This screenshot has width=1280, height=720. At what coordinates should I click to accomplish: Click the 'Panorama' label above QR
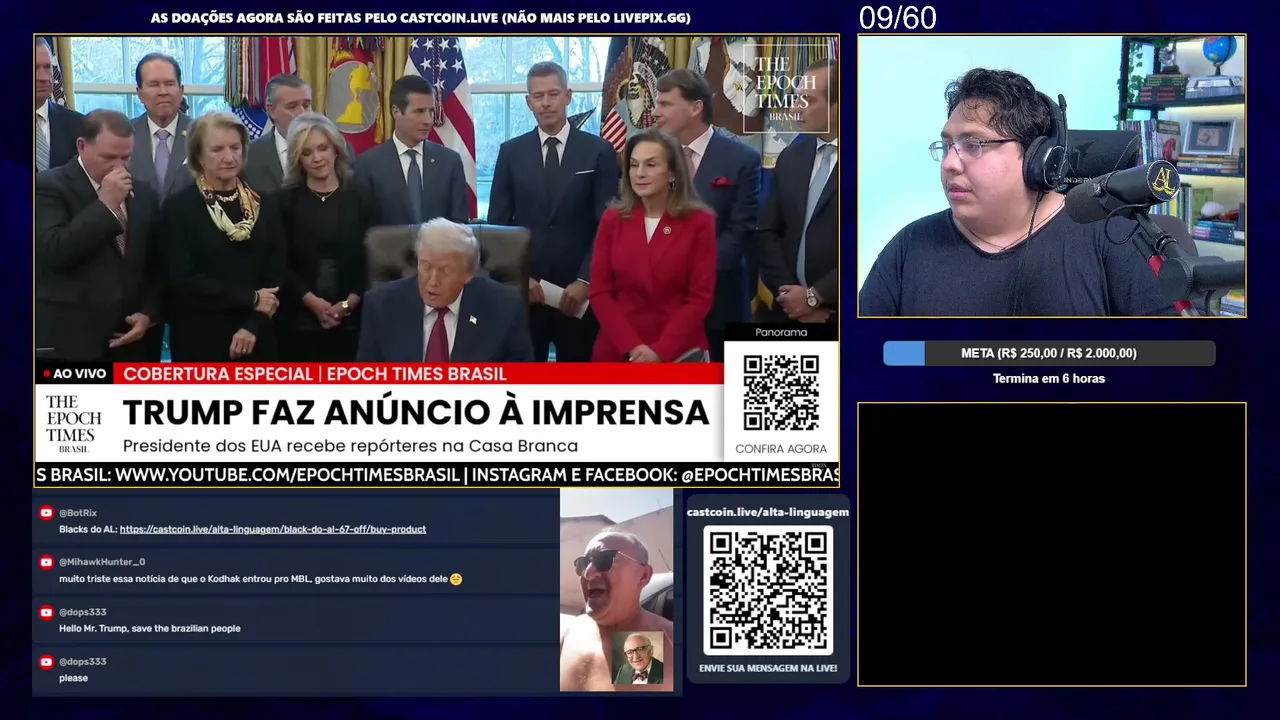pyautogui.click(x=781, y=333)
